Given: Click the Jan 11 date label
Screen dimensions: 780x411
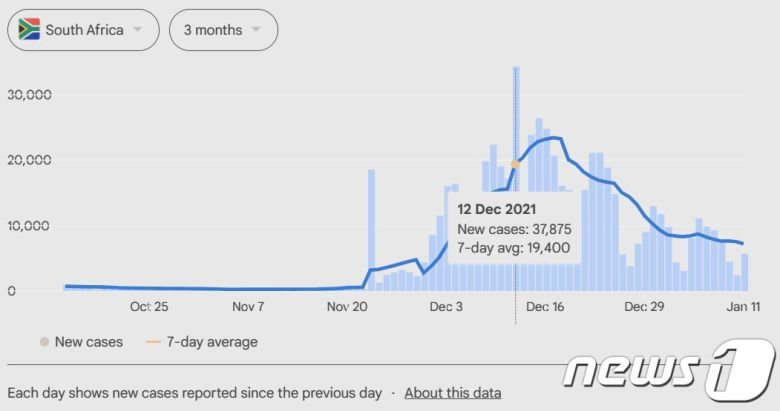Looking at the screenshot, I should (x=742, y=308).
